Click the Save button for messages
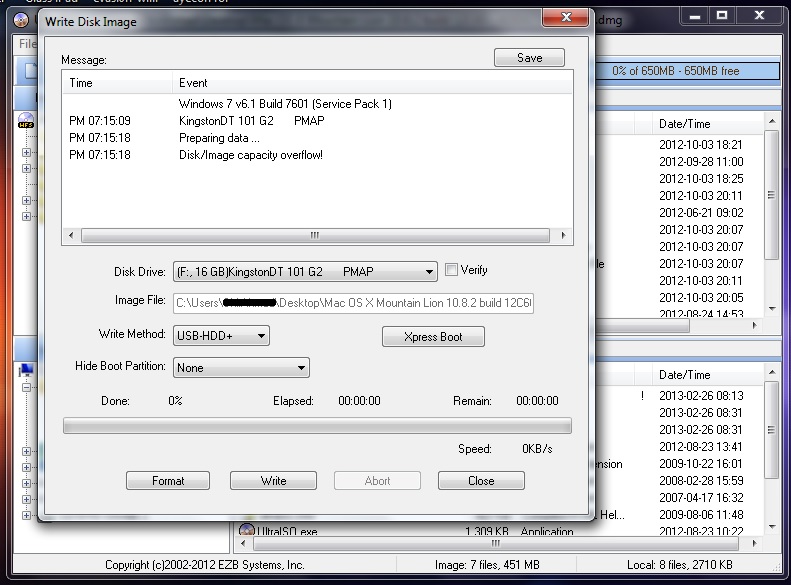The width and height of the screenshot is (791, 585). click(529, 57)
